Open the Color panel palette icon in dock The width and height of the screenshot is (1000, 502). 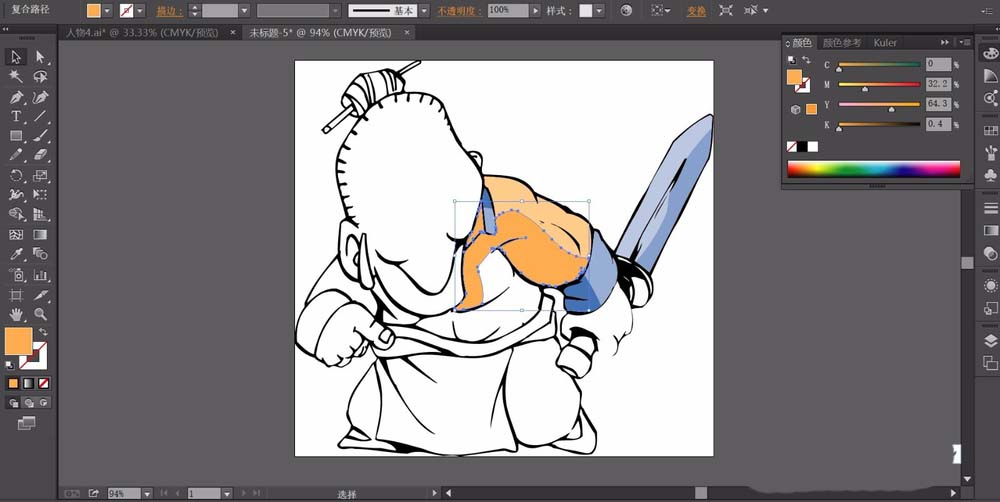pos(990,53)
